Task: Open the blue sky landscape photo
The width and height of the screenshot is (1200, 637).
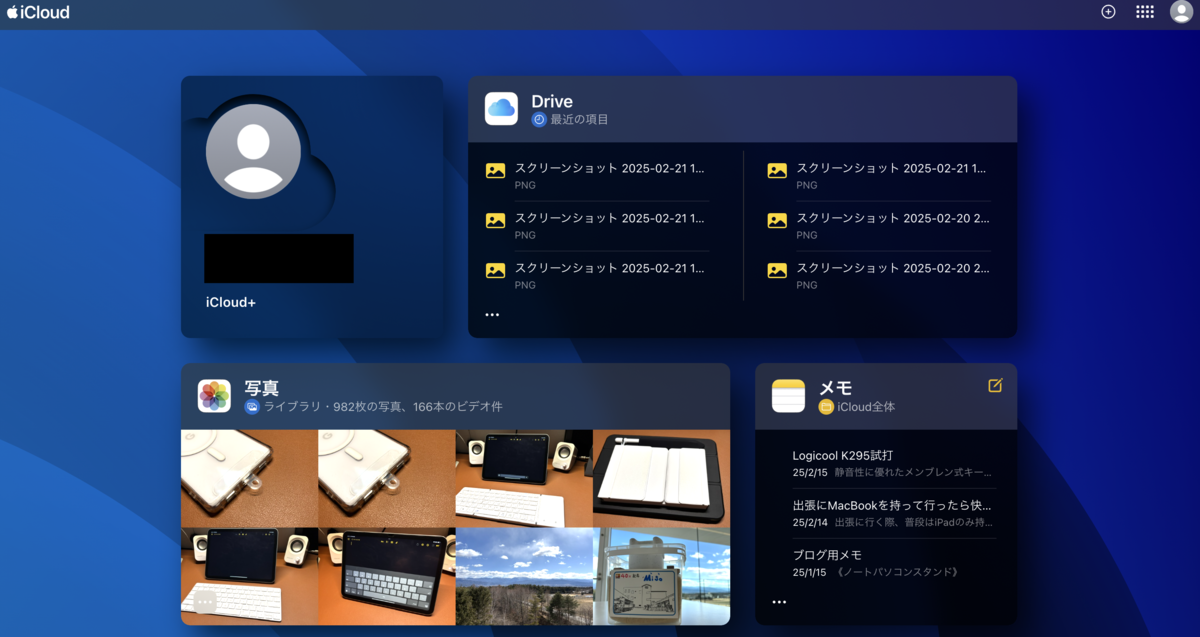Action: pos(524,577)
